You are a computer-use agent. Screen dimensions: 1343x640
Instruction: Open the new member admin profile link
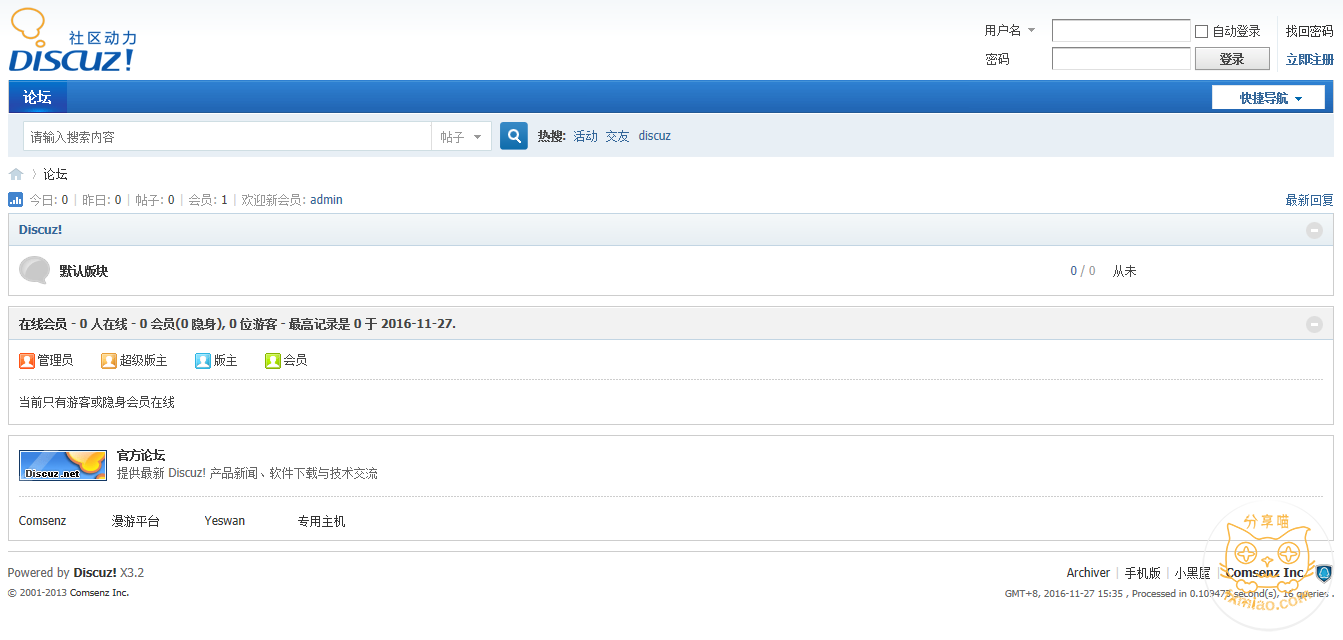pyautogui.click(x=326, y=200)
